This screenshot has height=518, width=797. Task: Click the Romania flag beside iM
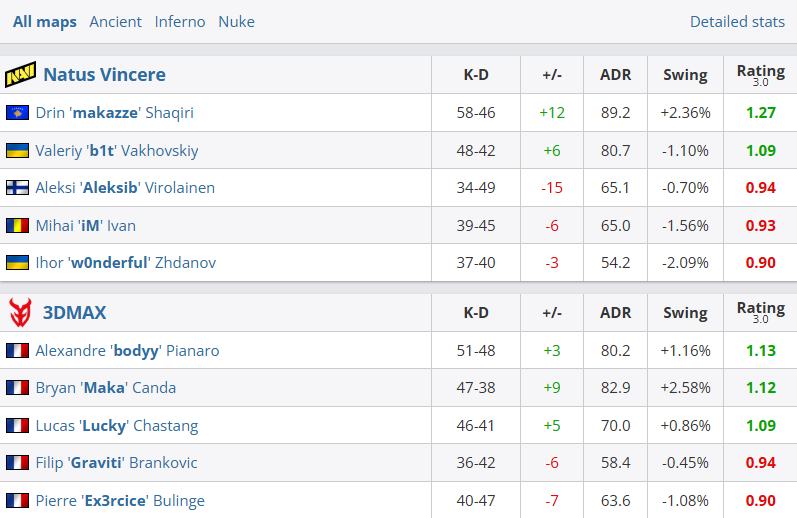pos(17,225)
